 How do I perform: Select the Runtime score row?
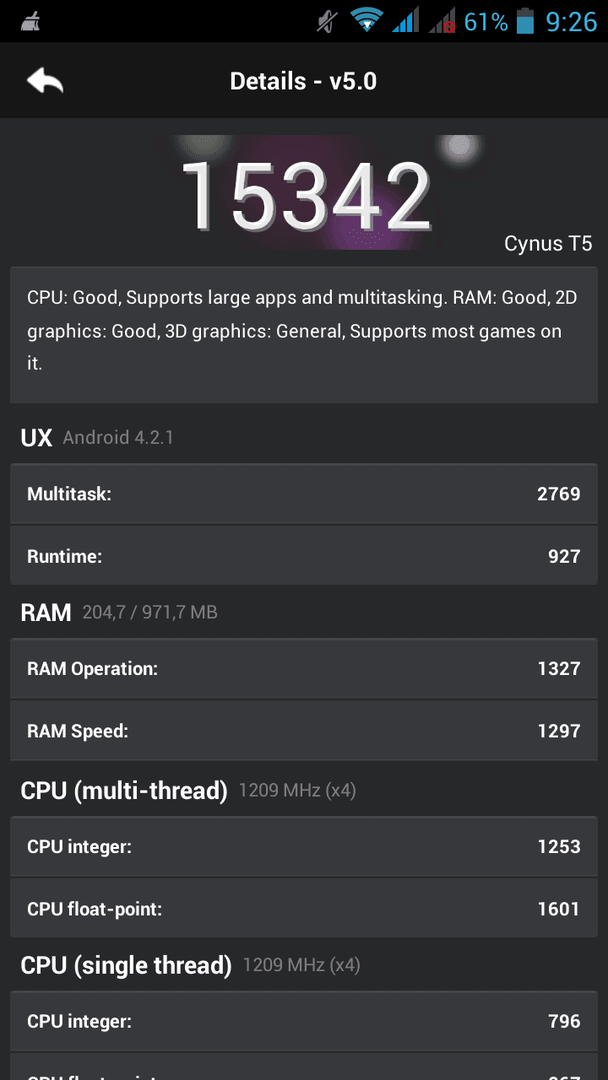[304, 556]
